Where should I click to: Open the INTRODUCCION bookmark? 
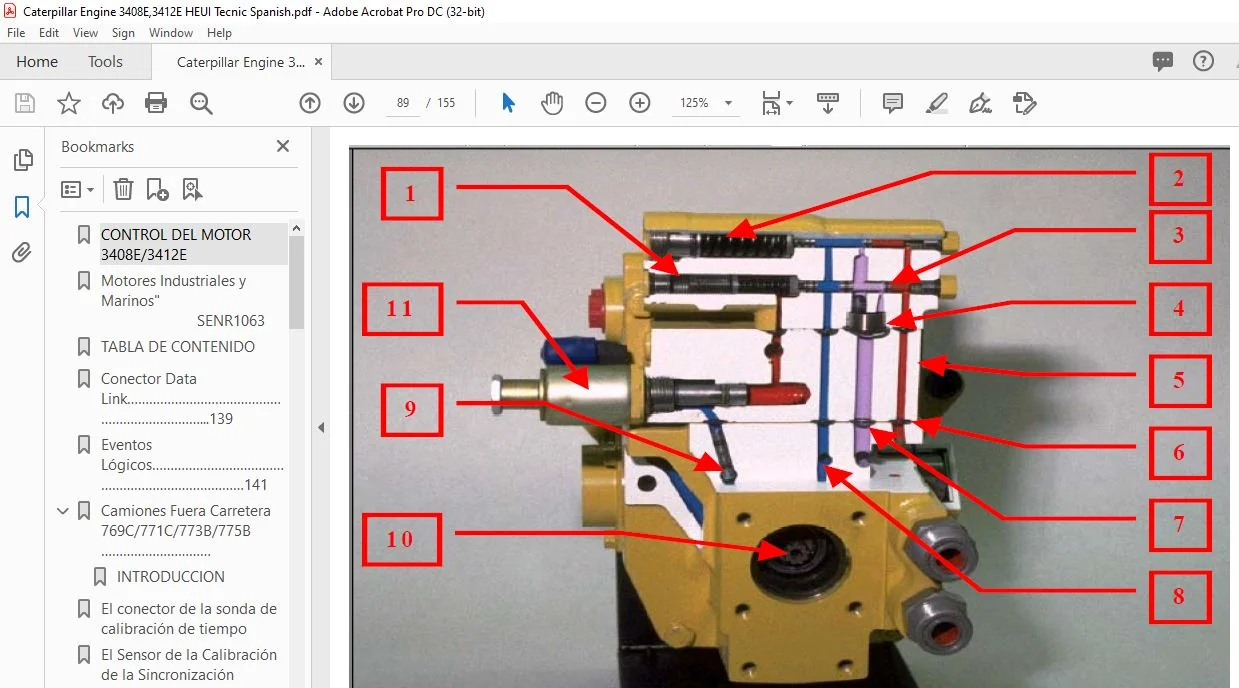coord(171,577)
